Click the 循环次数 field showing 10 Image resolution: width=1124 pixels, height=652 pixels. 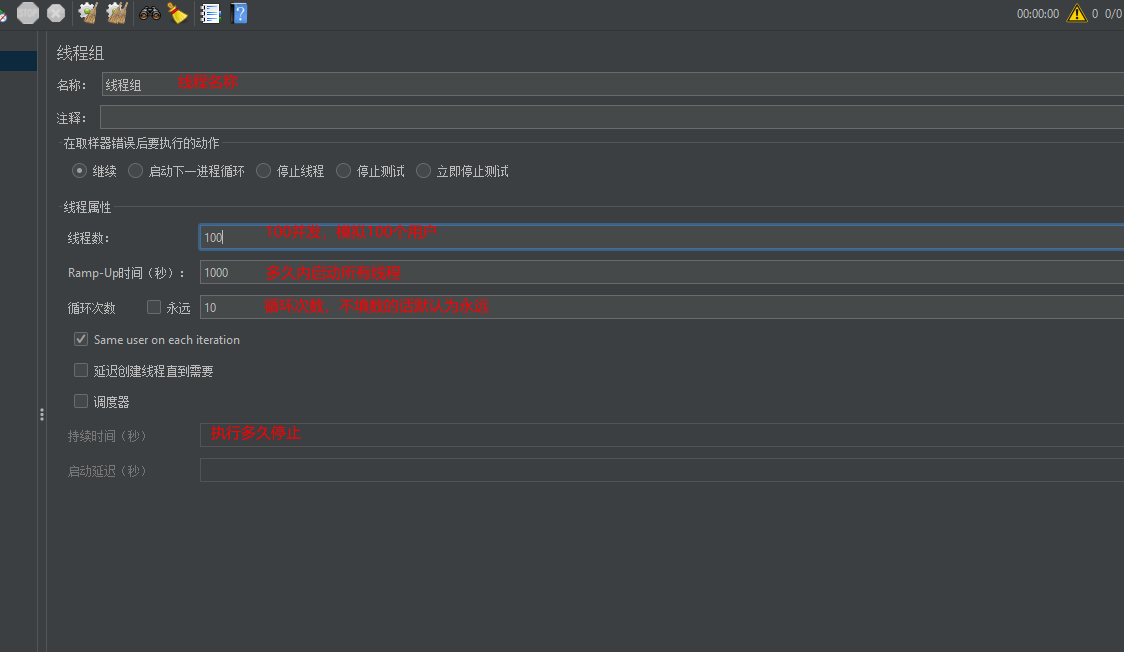pos(662,307)
